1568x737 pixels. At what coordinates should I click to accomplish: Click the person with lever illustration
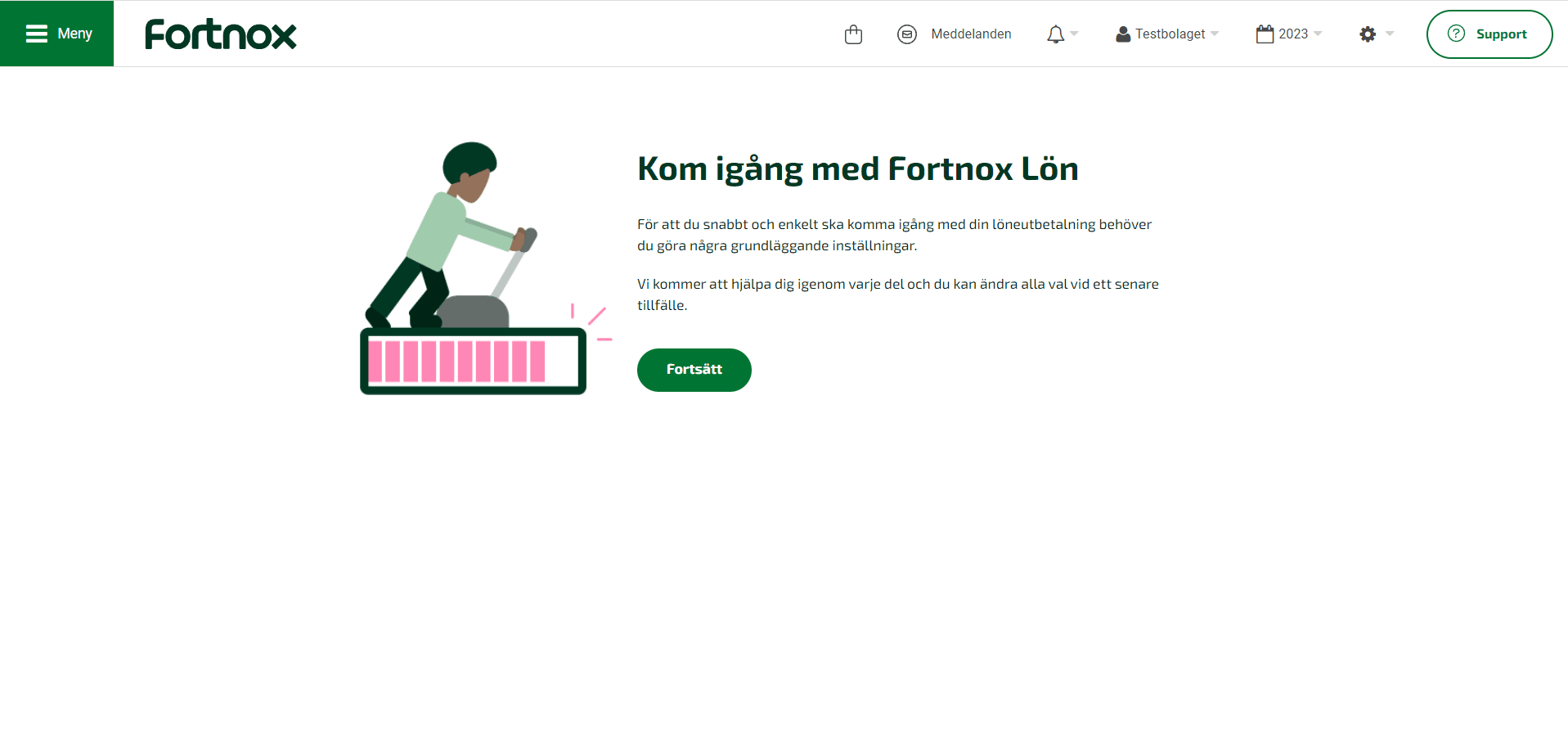452,236
